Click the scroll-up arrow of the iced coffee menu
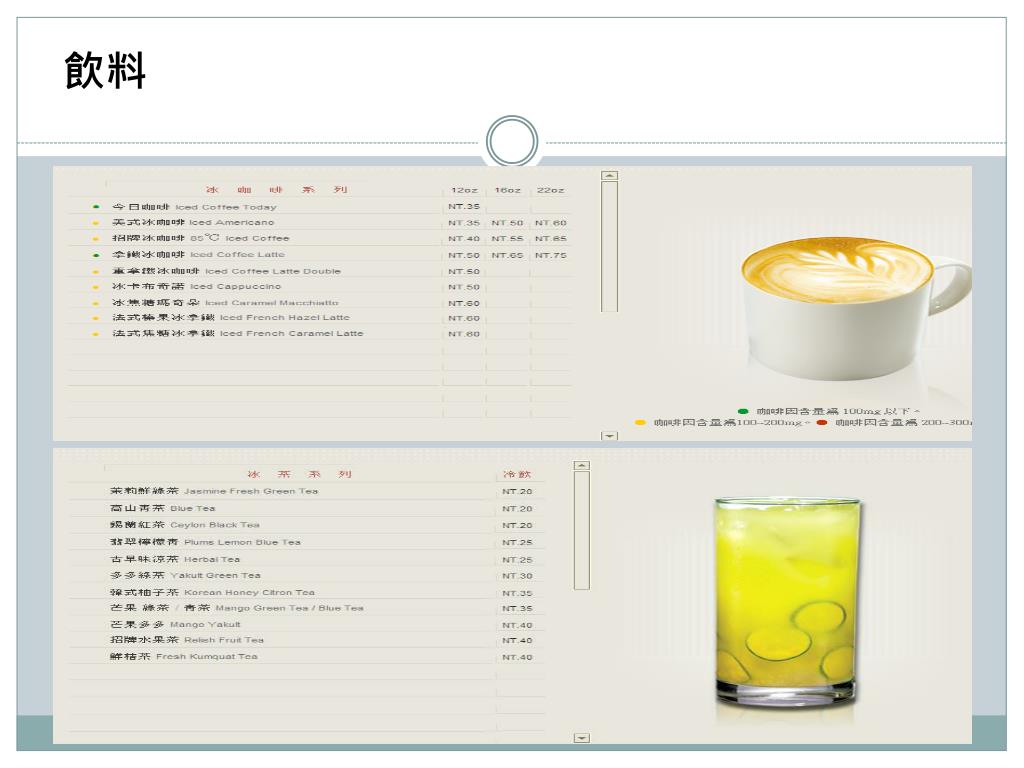Image resolution: width=1024 pixels, height=768 pixels. [x=609, y=176]
